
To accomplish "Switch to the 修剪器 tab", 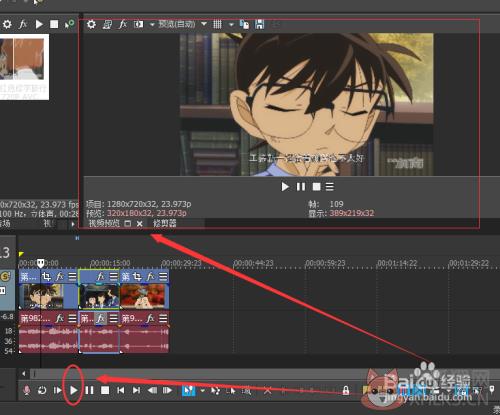I will click(x=165, y=223).
